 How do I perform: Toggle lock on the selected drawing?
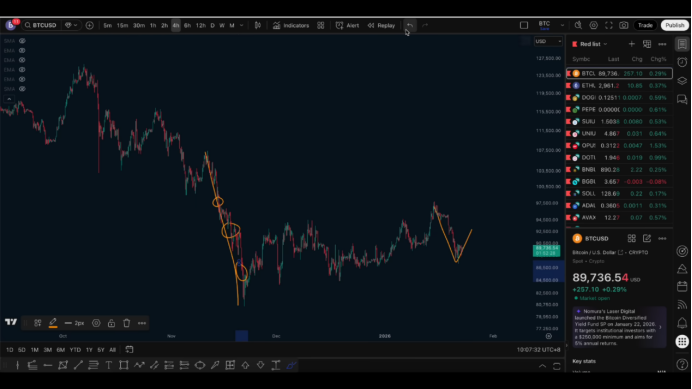[x=111, y=323]
